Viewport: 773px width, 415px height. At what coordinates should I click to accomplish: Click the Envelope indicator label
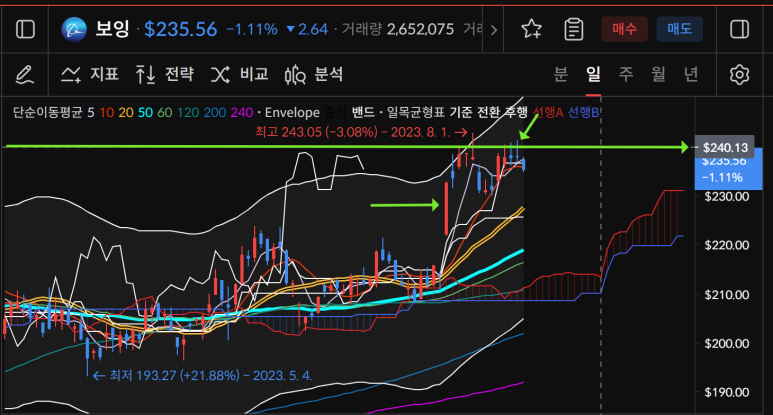point(292,112)
